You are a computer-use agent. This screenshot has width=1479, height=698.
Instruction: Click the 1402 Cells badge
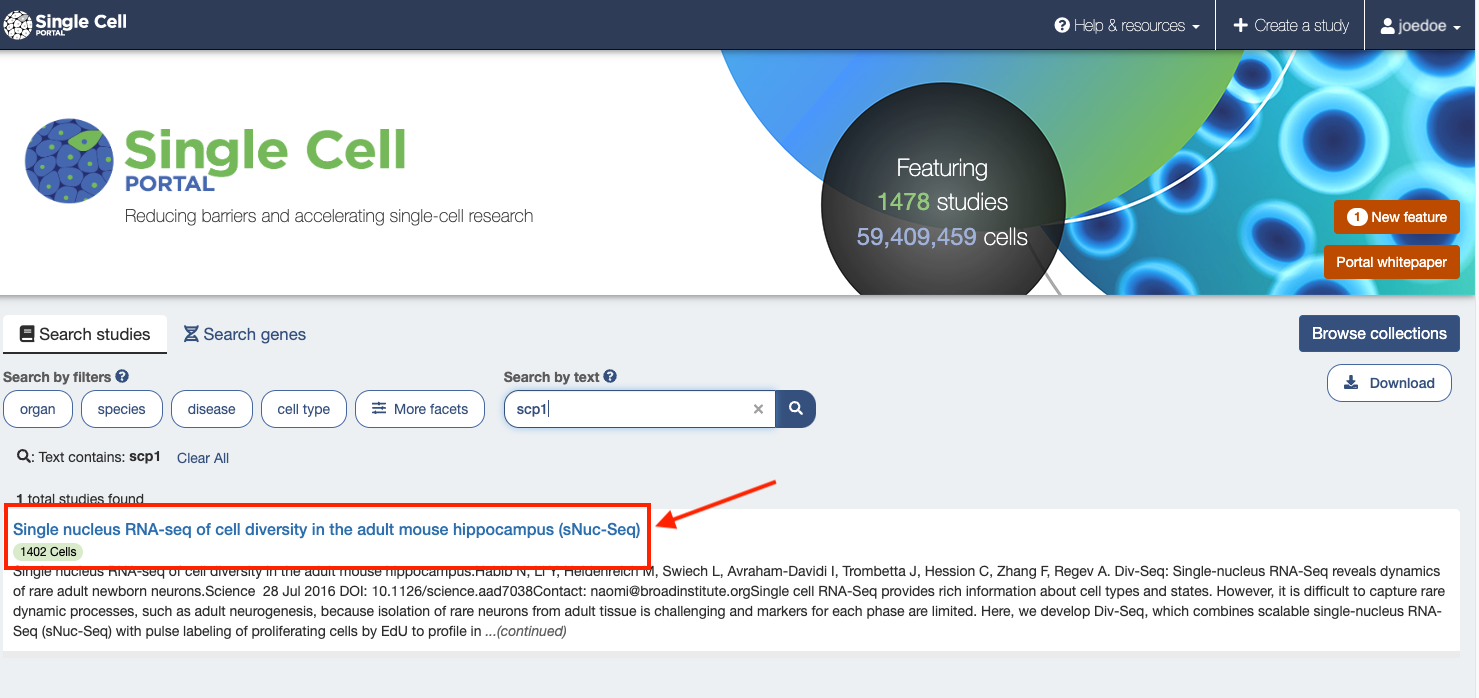[48, 552]
